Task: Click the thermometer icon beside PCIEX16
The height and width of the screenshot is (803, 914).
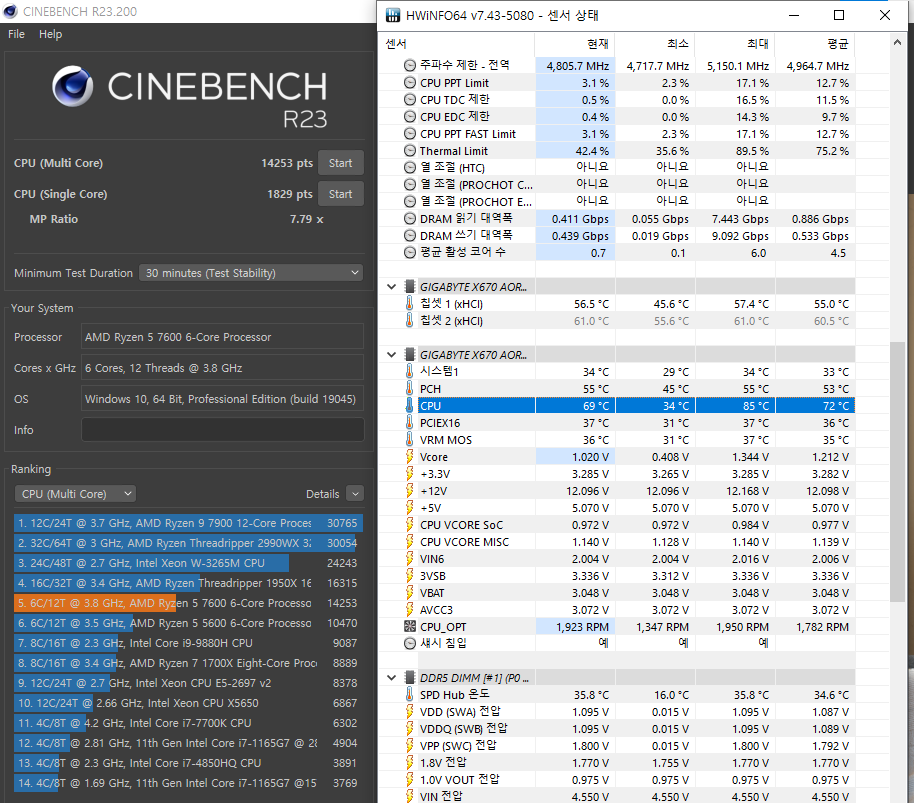Action: click(409, 422)
